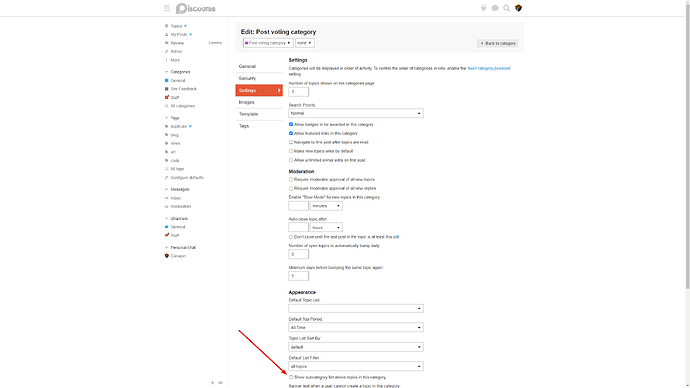Image resolution: width=690 pixels, height=388 pixels.
Task: Open the Site Feedback category in sidebar
Action: [x=184, y=89]
